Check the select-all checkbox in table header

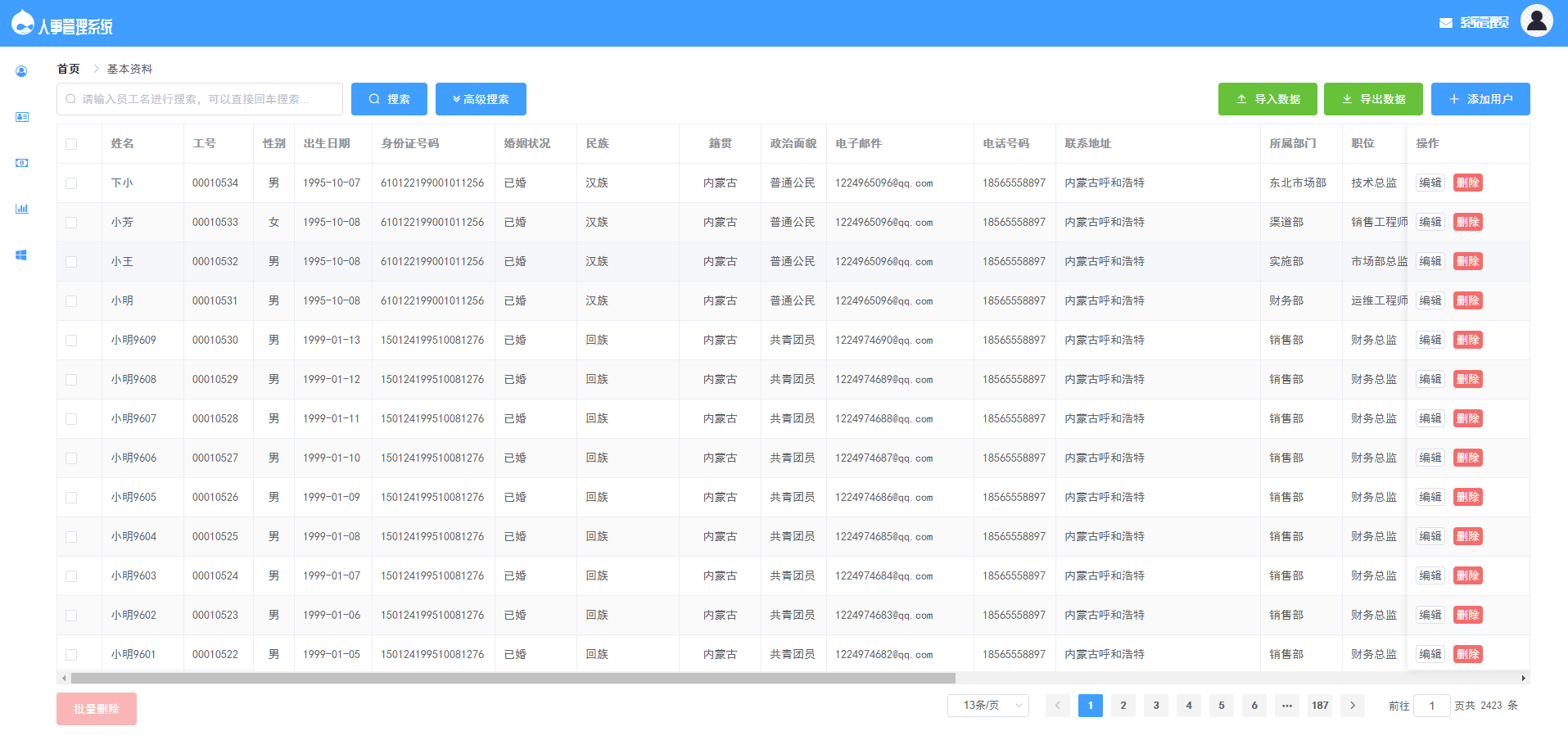(x=71, y=142)
